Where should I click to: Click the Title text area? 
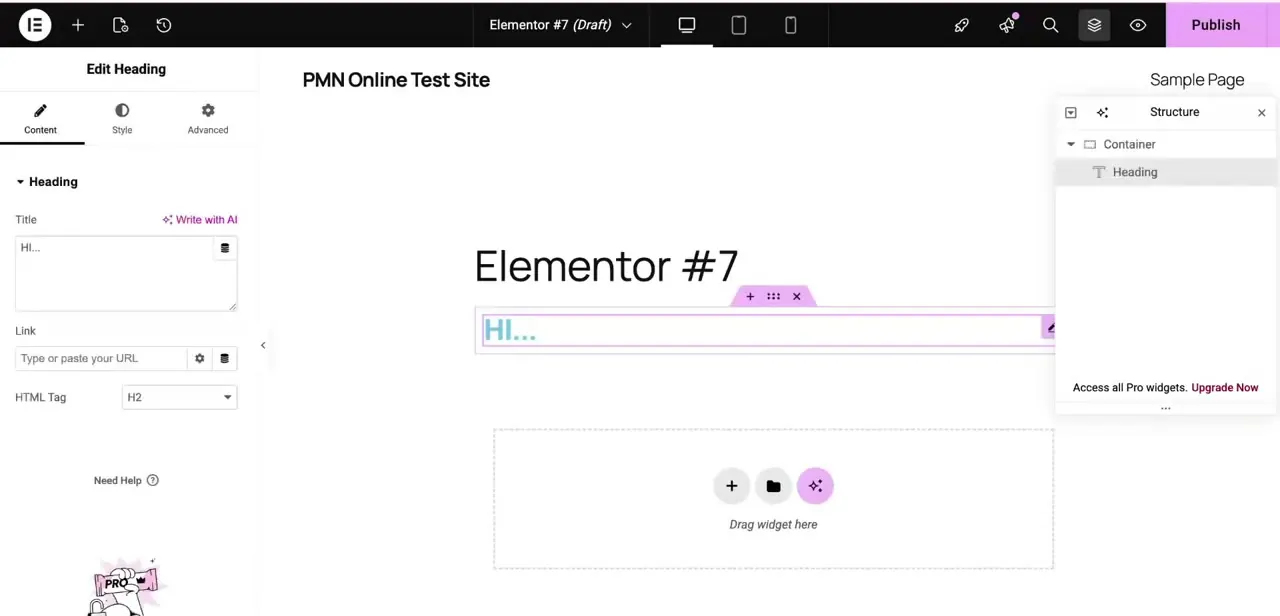[x=126, y=274]
